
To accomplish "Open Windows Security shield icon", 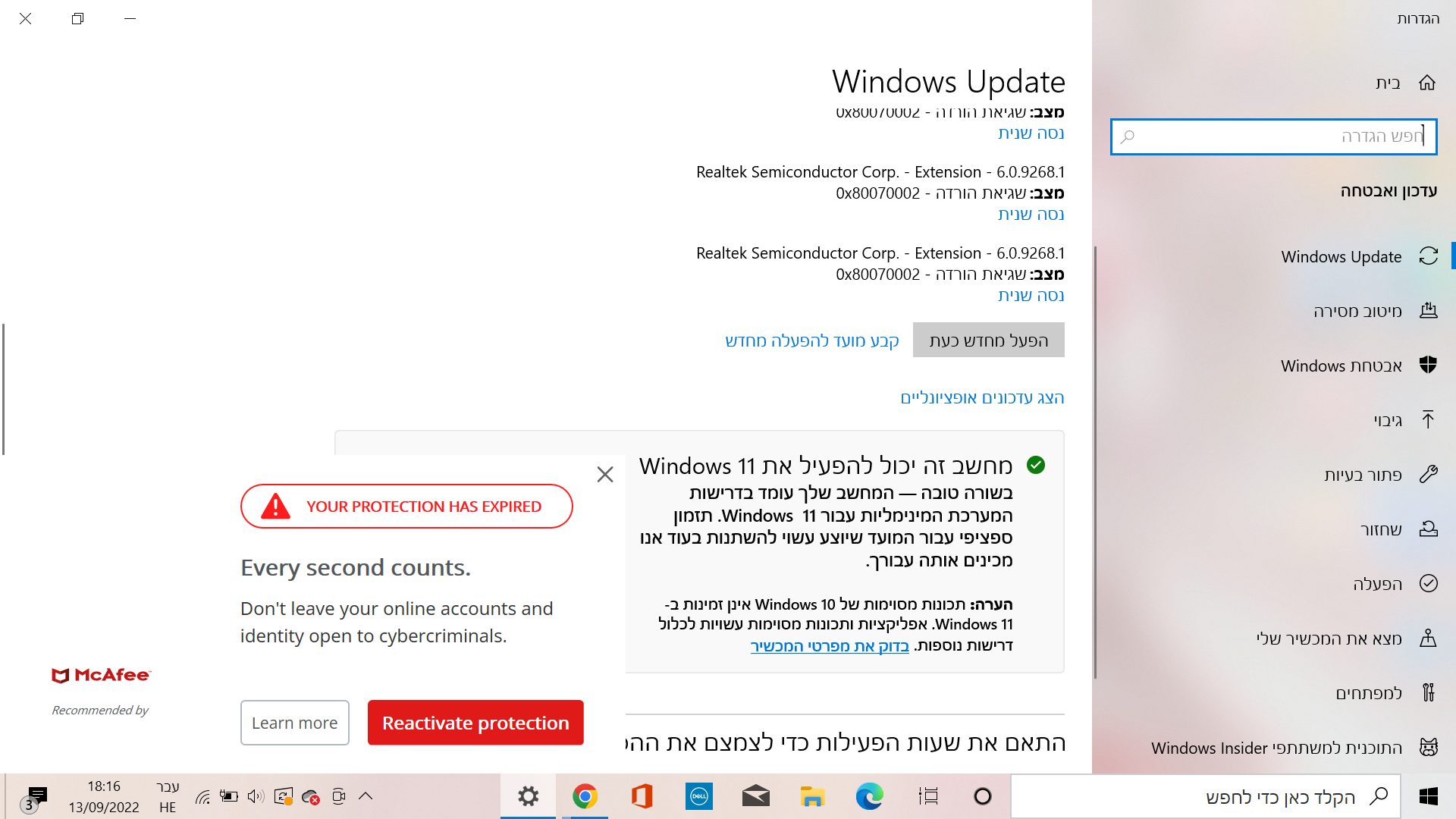I will click(x=1428, y=366).
